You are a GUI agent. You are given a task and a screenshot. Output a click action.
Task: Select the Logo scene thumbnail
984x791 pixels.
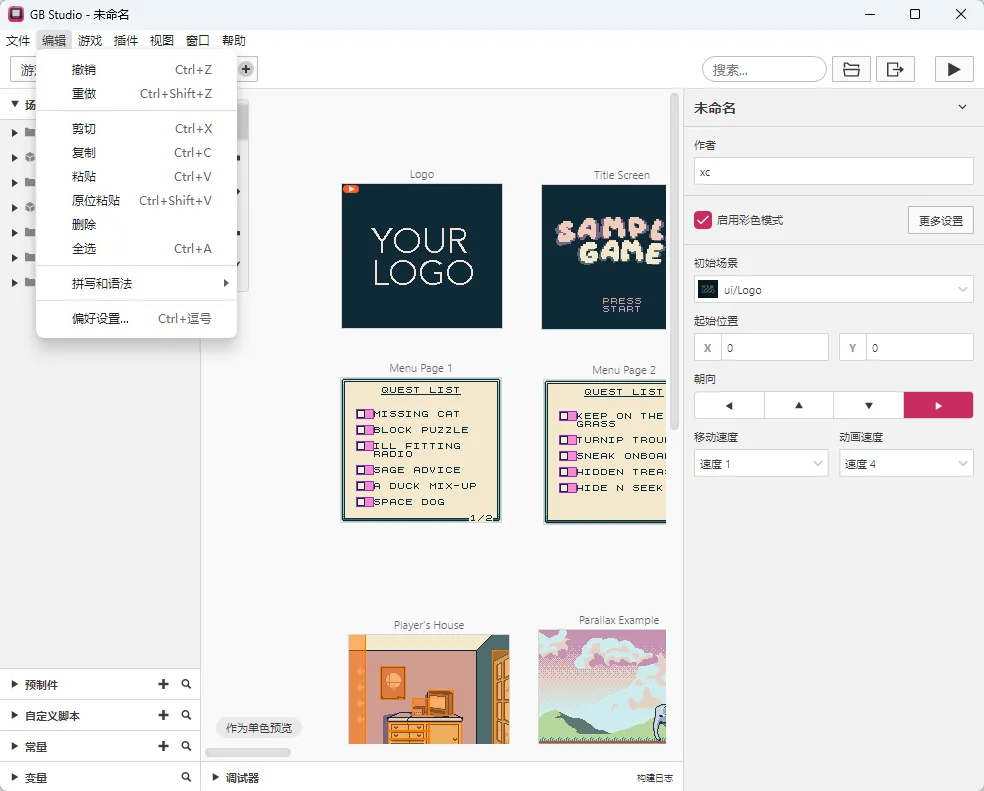(422, 256)
